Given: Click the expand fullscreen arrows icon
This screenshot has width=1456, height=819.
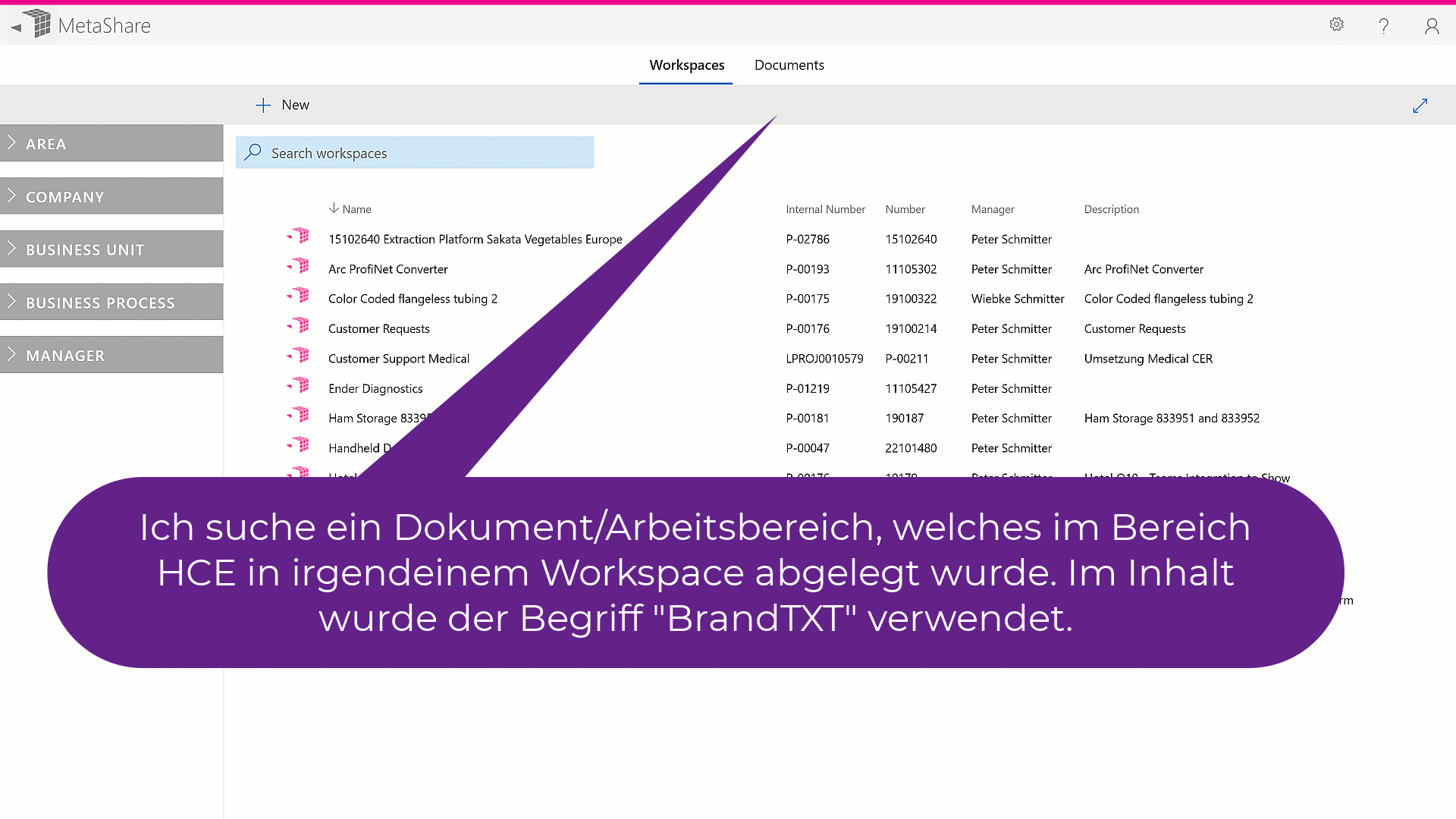Looking at the screenshot, I should pos(1420,105).
